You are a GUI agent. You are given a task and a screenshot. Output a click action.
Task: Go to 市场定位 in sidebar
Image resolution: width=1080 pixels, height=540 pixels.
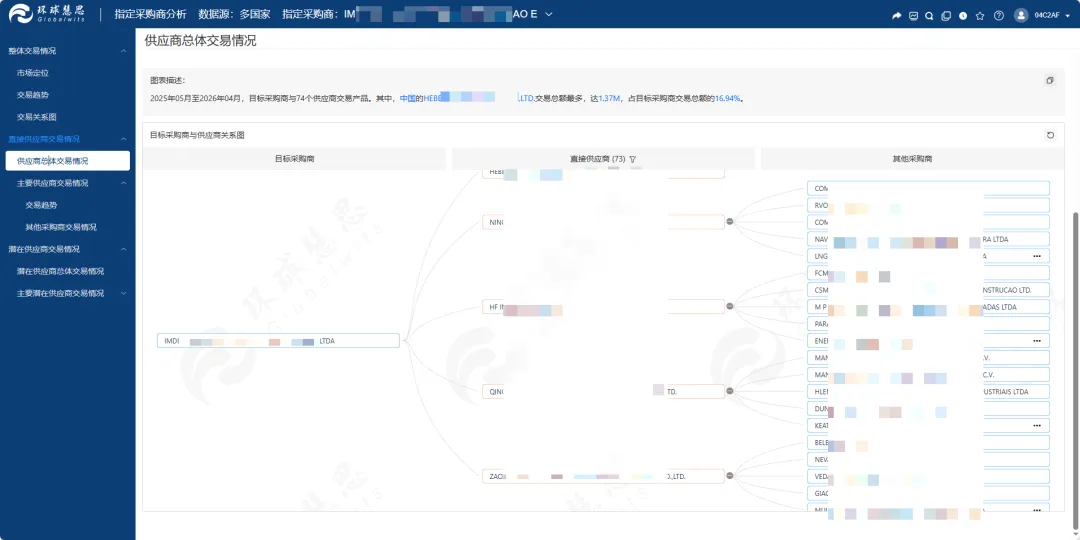pos(32,73)
